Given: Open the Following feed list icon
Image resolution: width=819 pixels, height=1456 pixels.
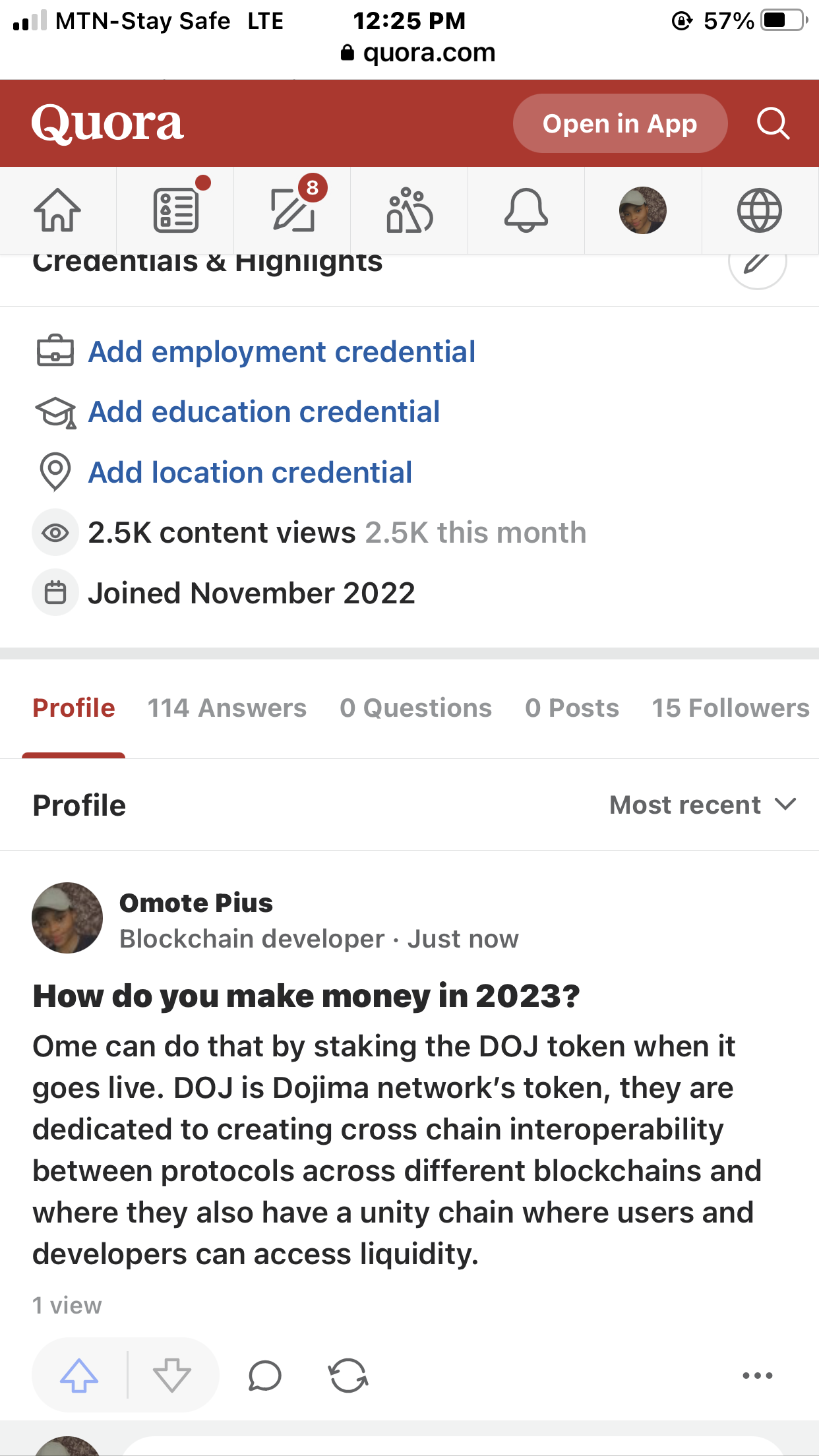Looking at the screenshot, I should (175, 210).
